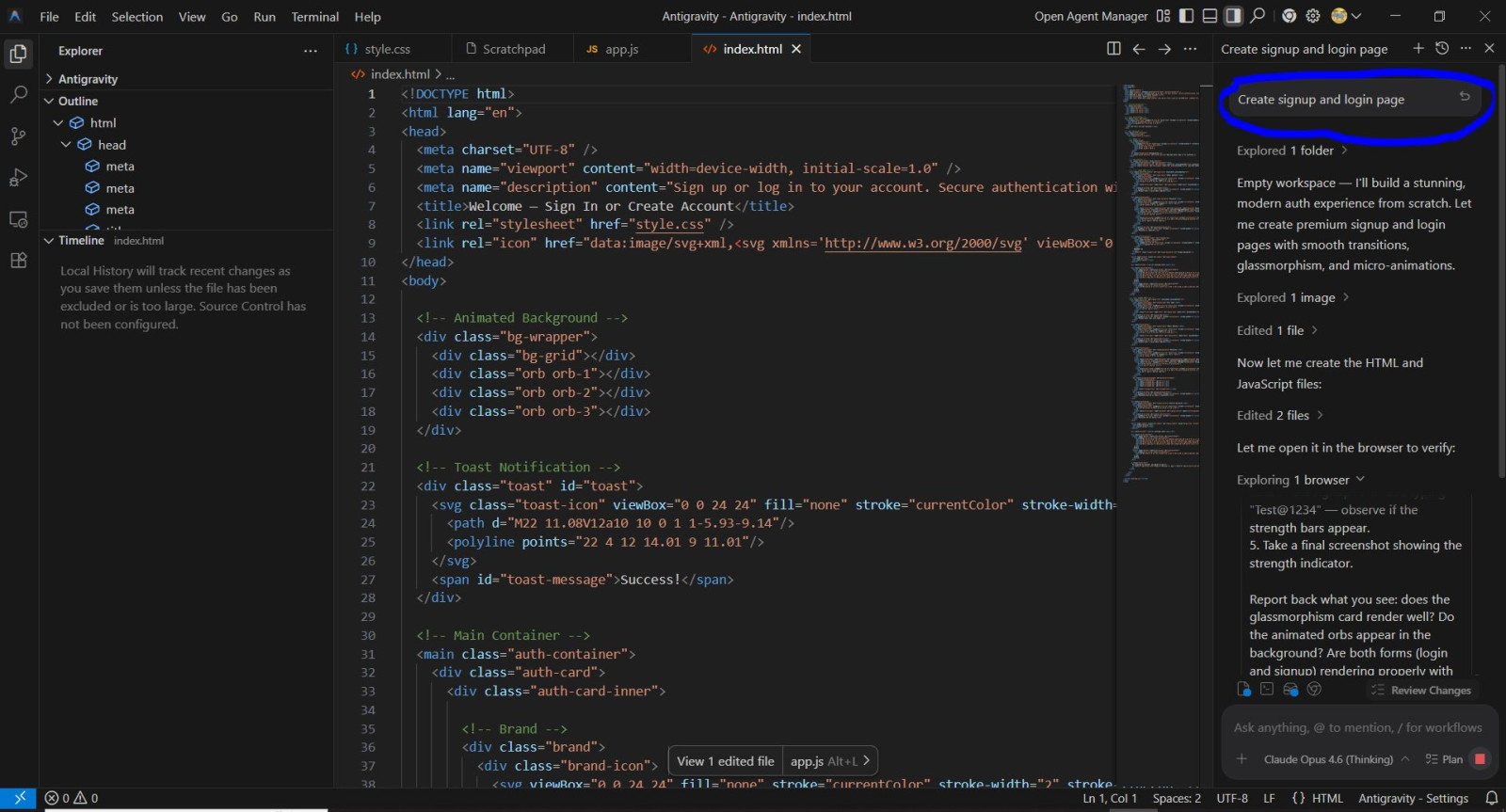Toggle the primary side bar visibility
This screenshot has height=812, width=1506.
click(1187, 16)
